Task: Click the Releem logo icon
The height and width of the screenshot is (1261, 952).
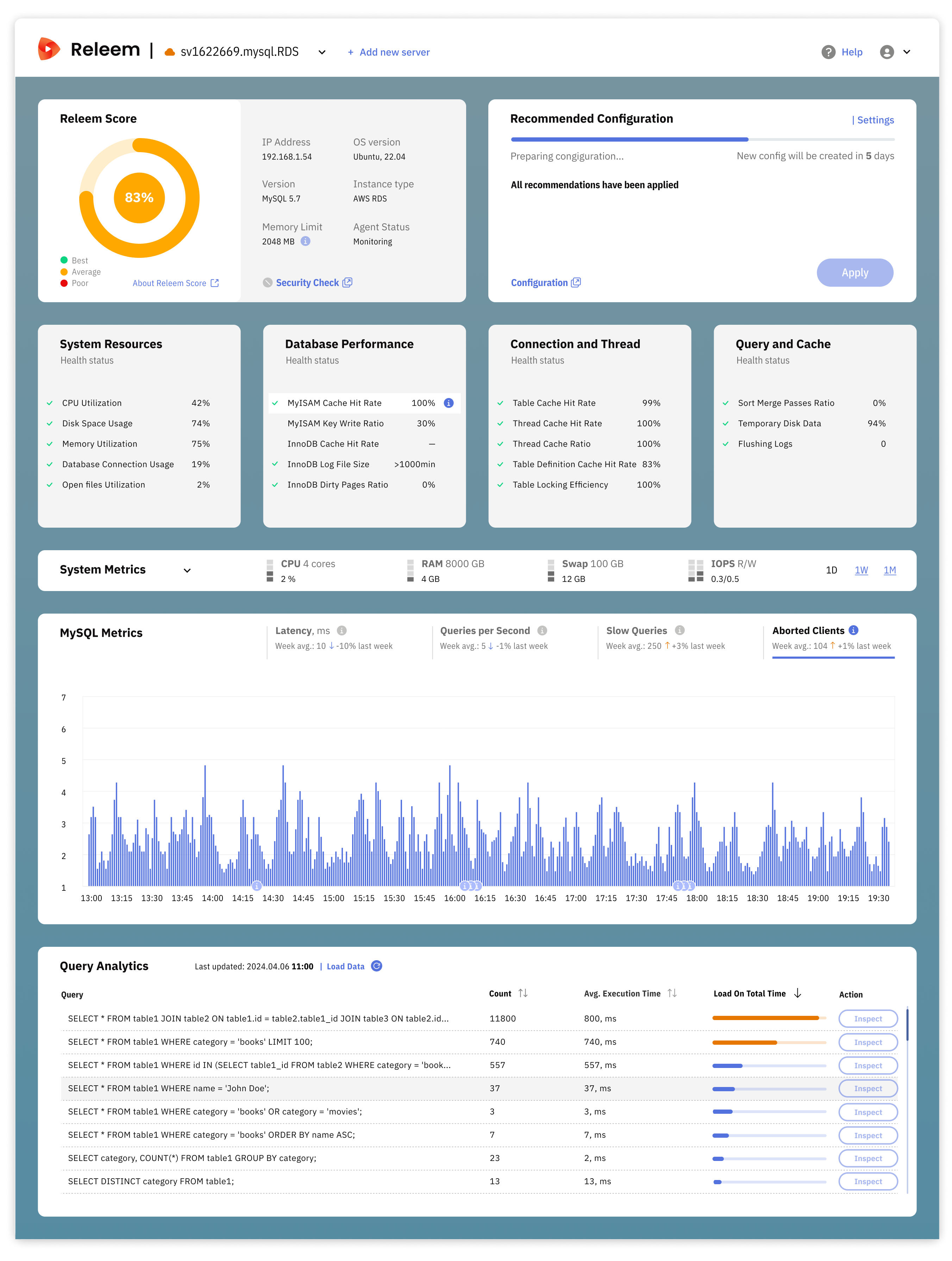Action: coord(49,50)
